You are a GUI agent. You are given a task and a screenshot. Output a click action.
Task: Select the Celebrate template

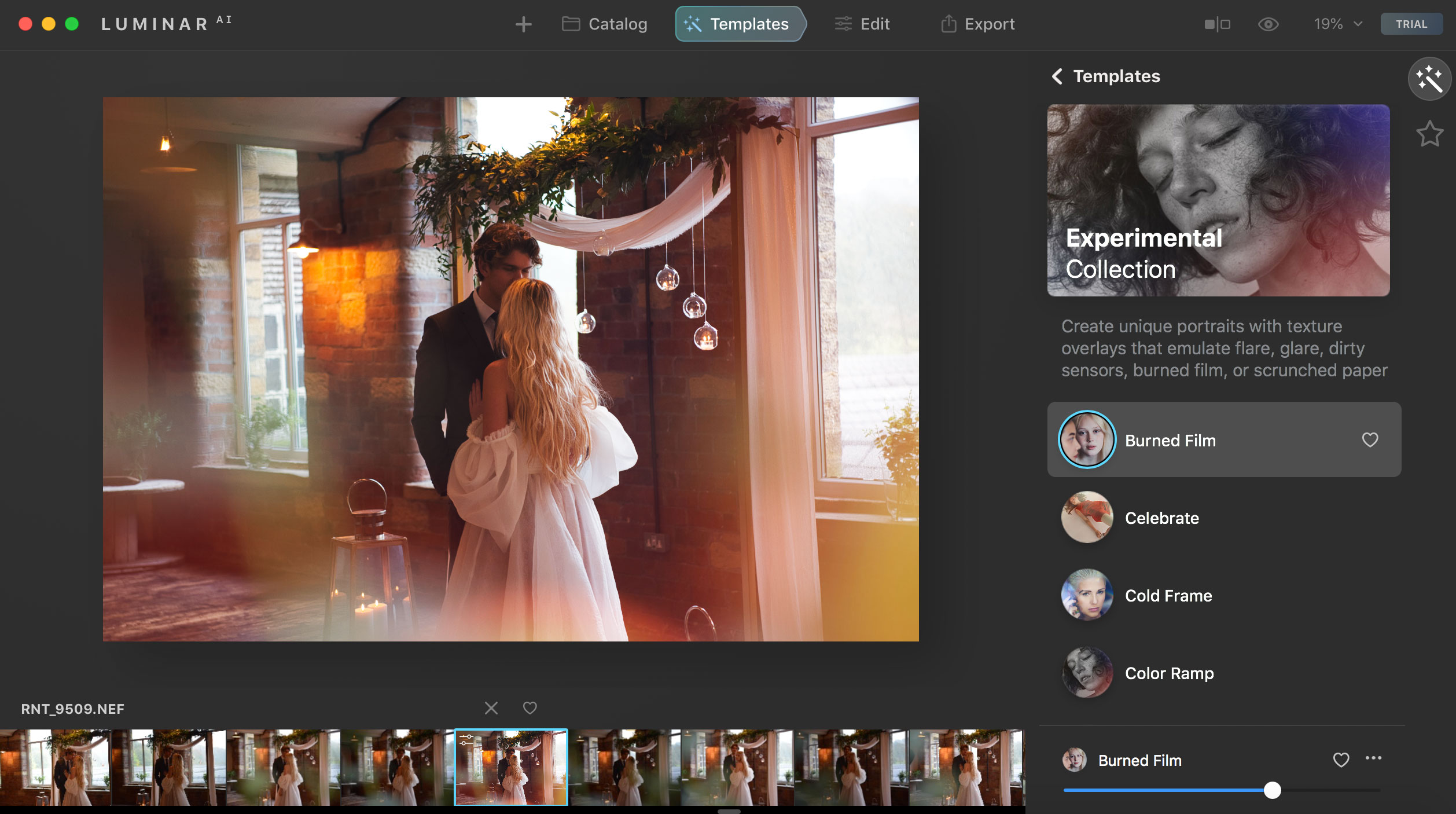pyautogui.click(x=1224, y=518)
